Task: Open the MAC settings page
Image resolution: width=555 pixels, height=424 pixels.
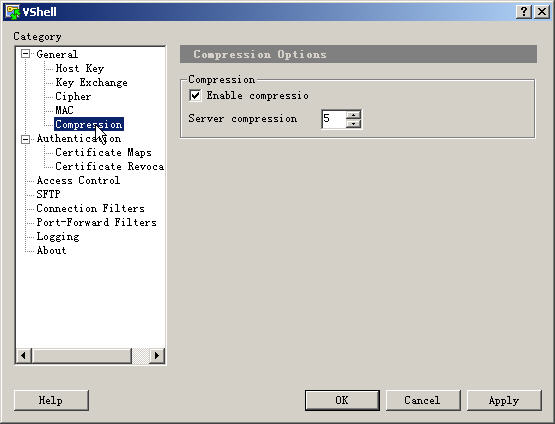Action: tap(64, 110)
